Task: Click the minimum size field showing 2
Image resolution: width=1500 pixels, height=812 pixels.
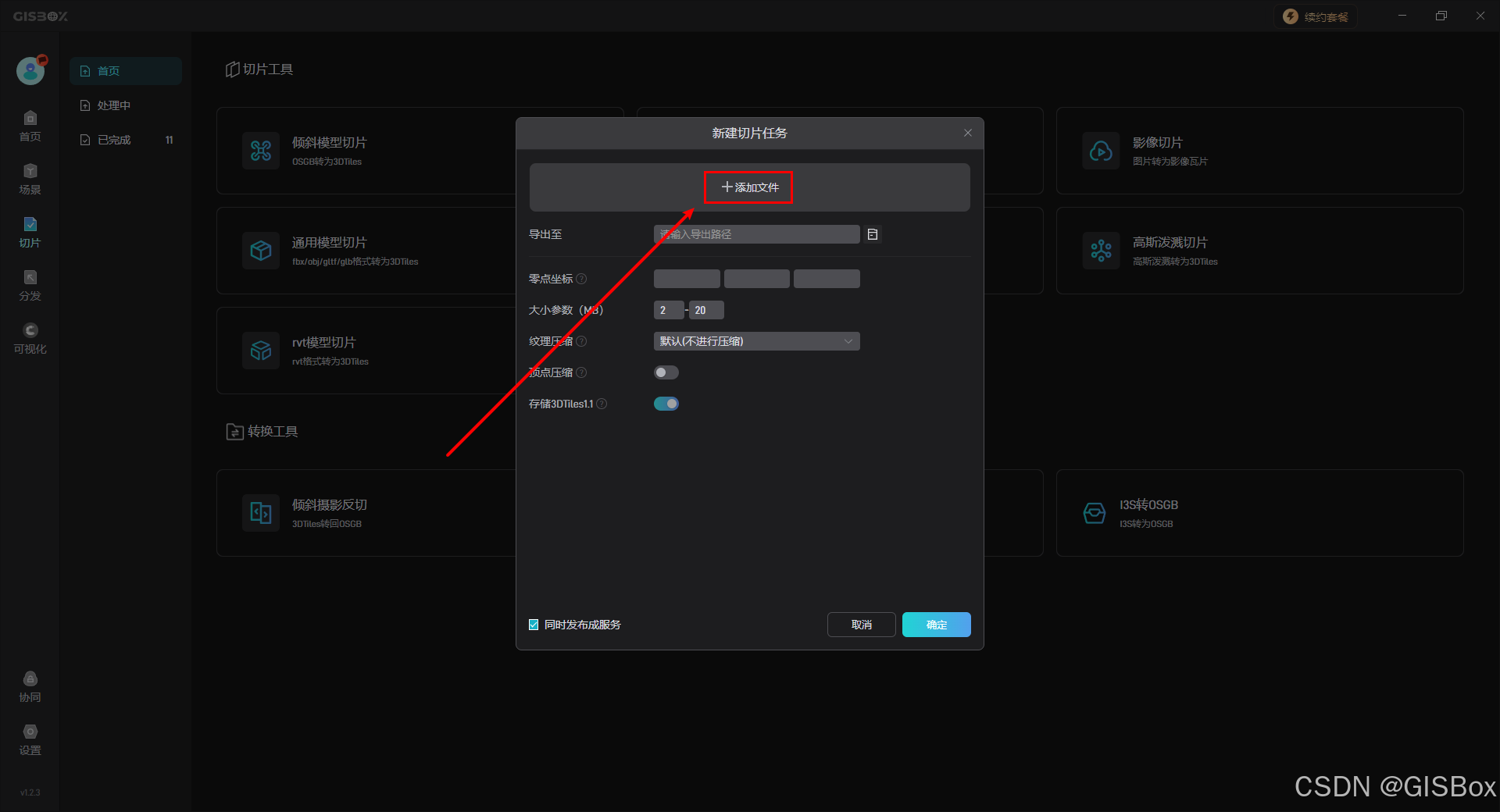Action: coord(669,310)
